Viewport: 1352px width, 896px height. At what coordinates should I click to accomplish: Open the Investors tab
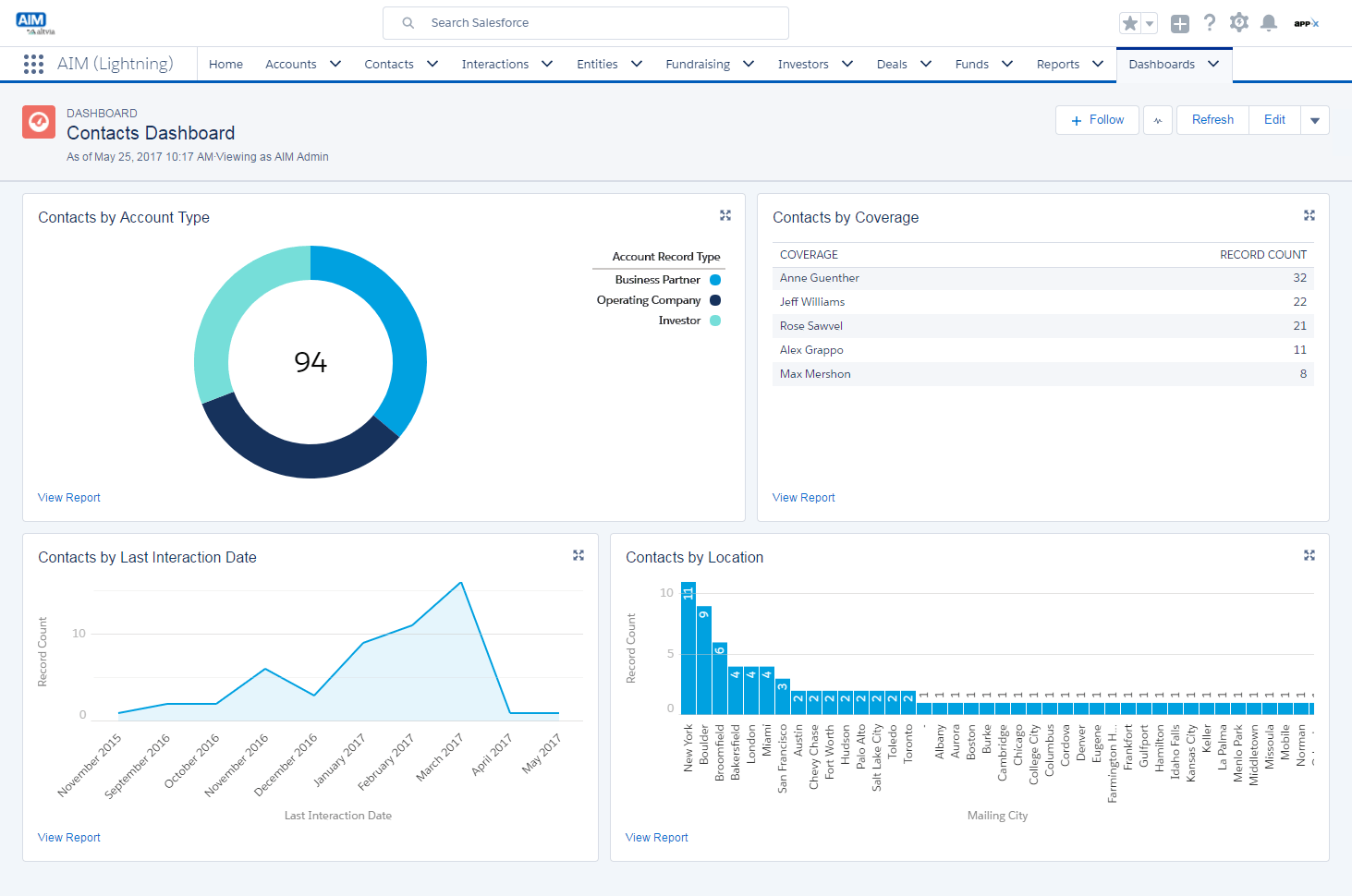pyautogui.click(x=803, y=64)
